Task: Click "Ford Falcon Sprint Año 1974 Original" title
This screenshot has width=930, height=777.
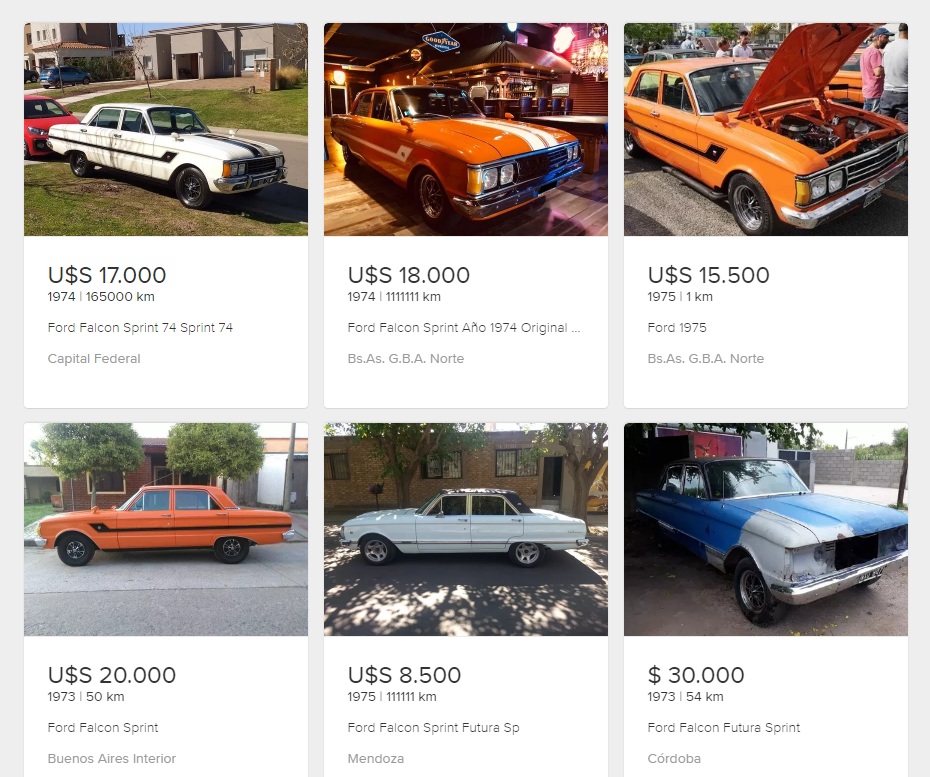Action: click(x=463, y=328)
